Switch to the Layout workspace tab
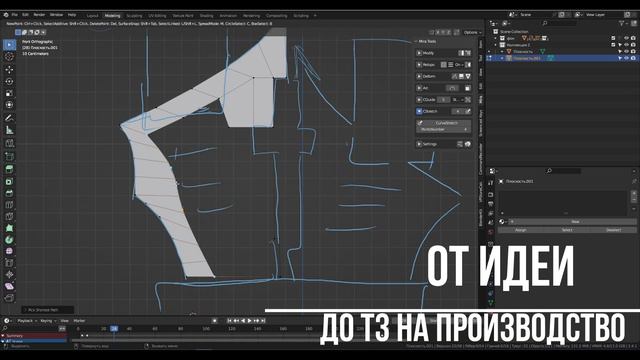The height and width of the screenshot is (360, 640). click(93, 16)
